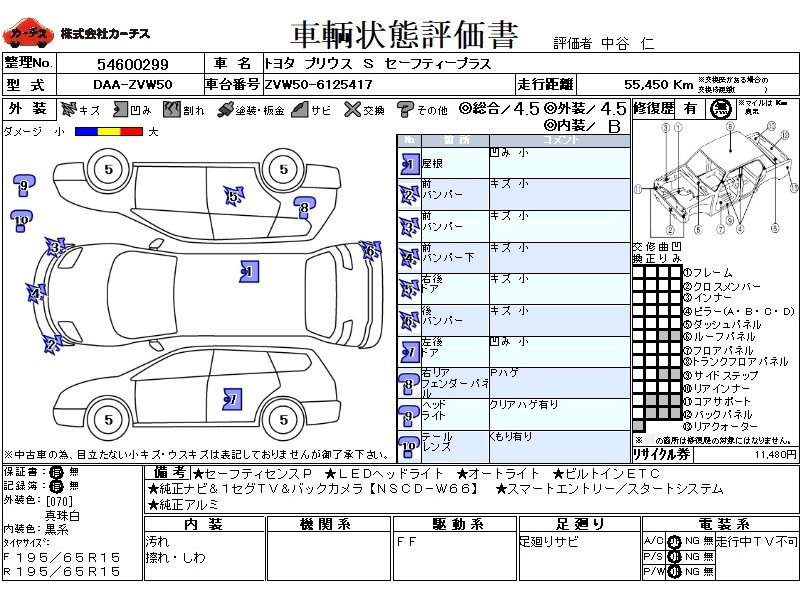This screenshot has height=600, width=800.
Task: Click scratch marker 2 on the front bumper diagram
Action: coord(52,345)
